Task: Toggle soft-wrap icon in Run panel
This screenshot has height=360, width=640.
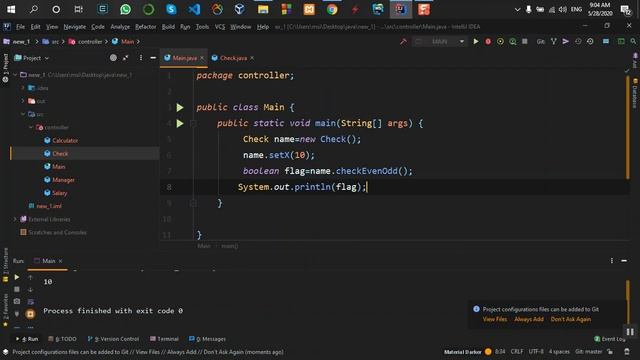Action: click(30, 302)
